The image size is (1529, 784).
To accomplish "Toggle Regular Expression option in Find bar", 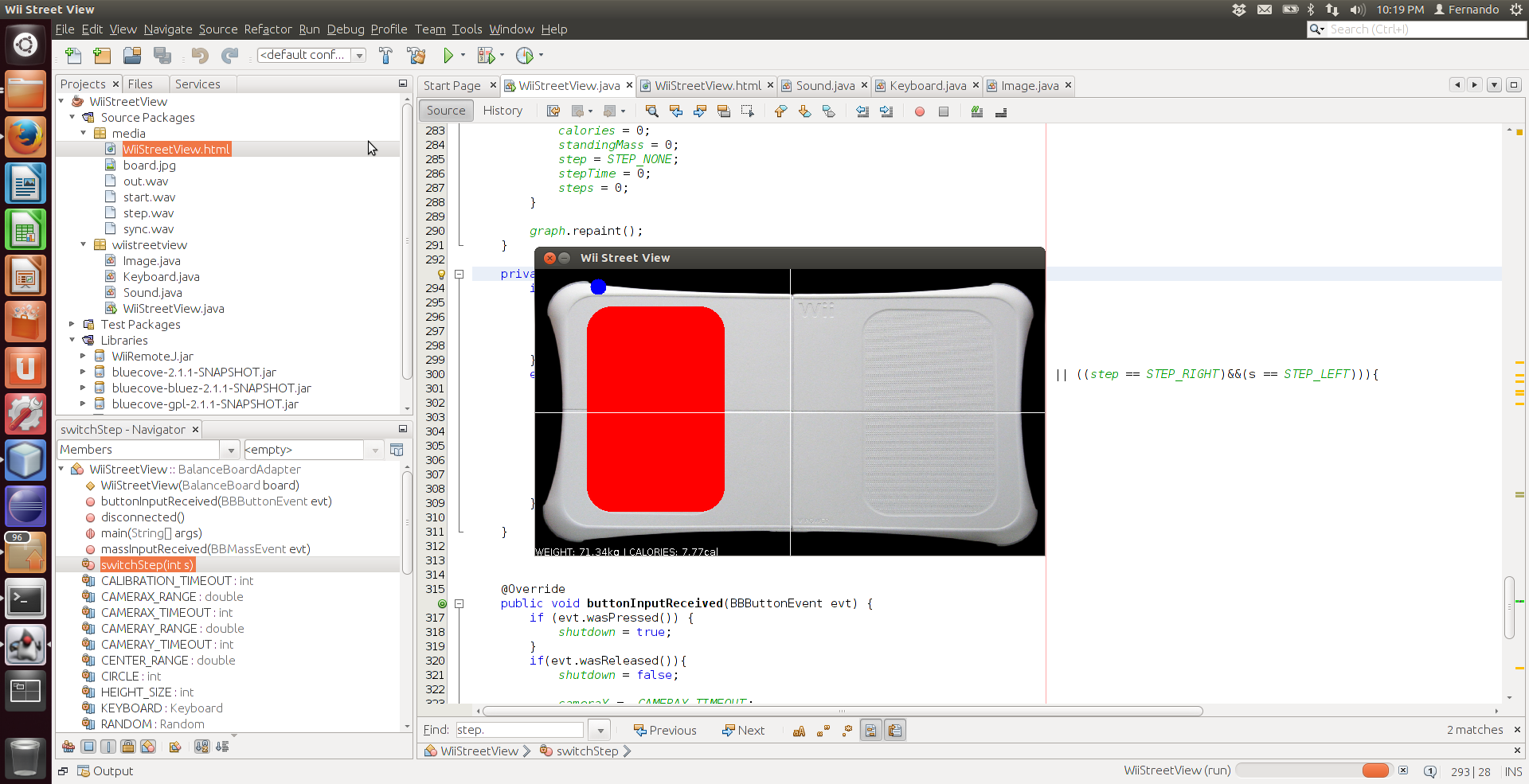I will tap(847, 731).
